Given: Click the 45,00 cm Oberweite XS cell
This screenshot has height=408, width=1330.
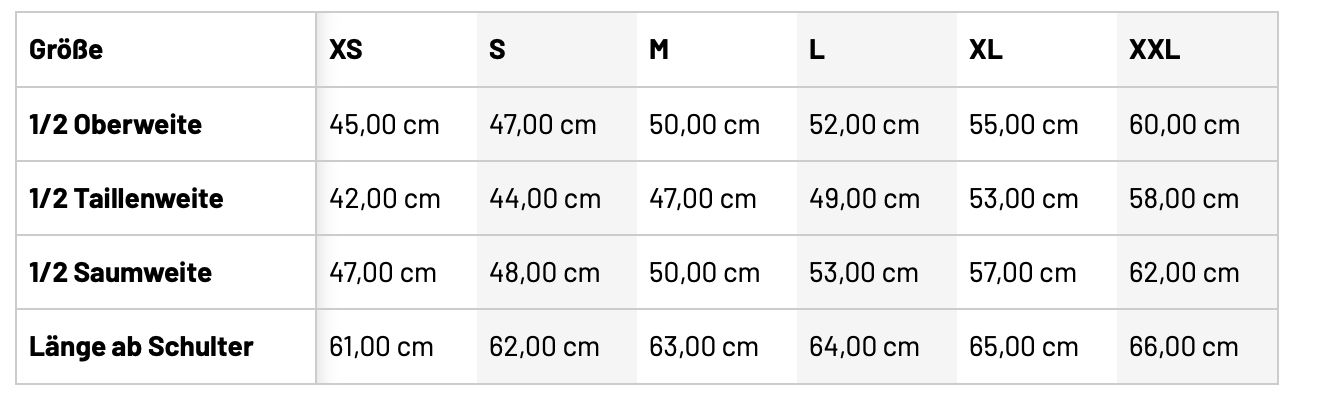Looking at the screenshot, I should (384, 125).
